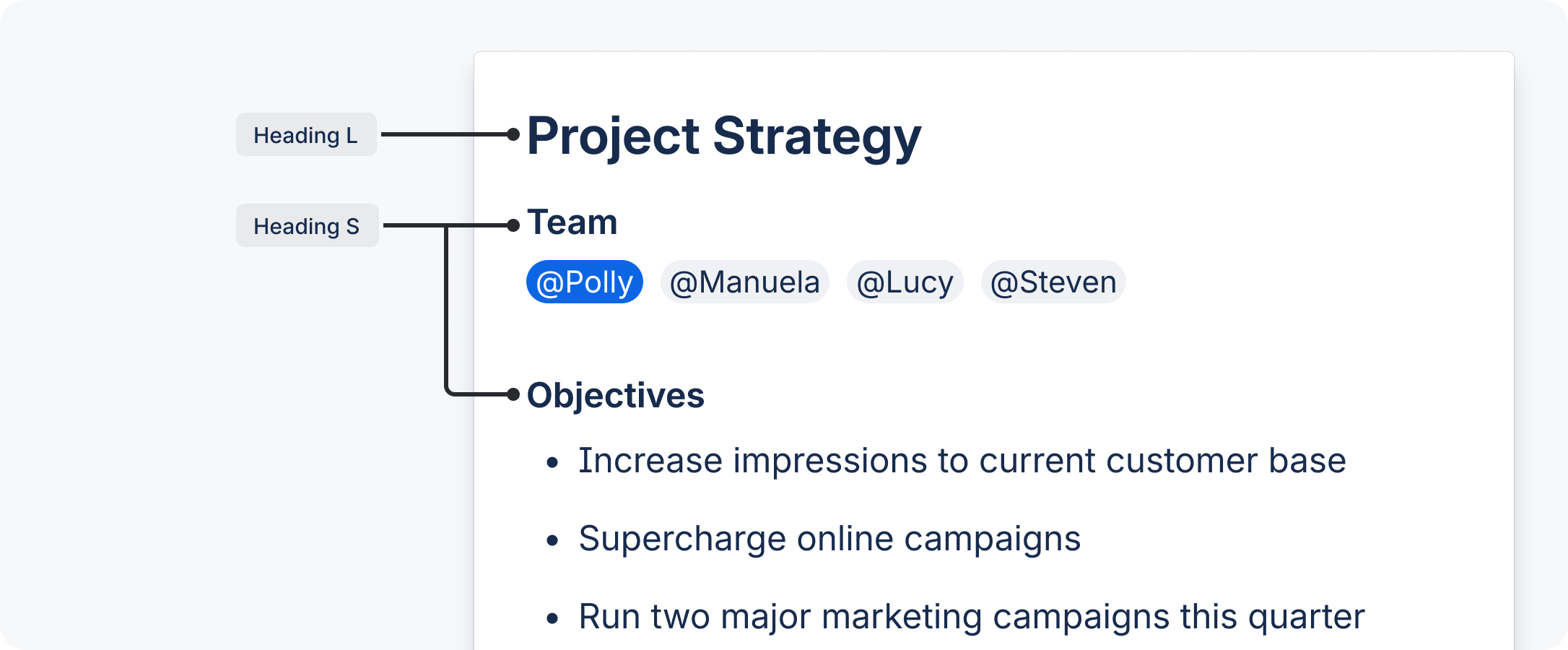The image size is (1568, 650).
Task: Click the bullet dot before 'Increase impressions'
Action: click(x=553, y=462)
